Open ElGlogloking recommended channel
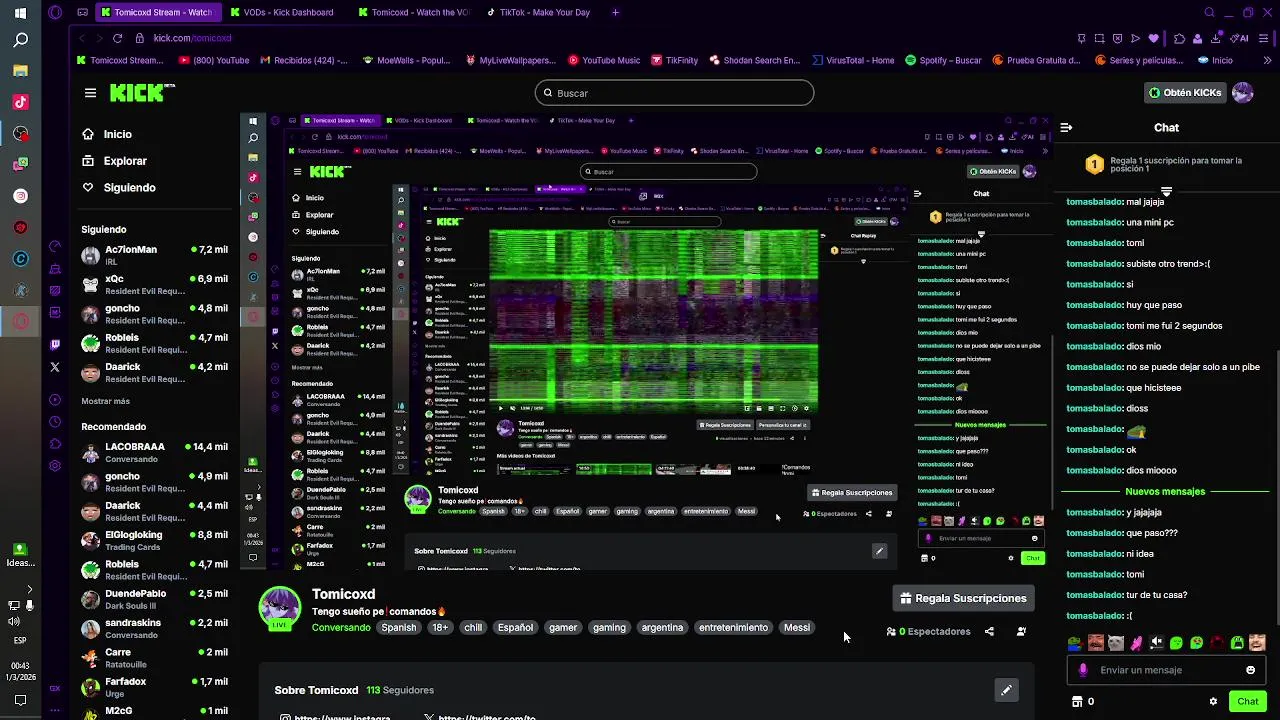This screenshot has width=1280, height=720. (x=155, y=540)
